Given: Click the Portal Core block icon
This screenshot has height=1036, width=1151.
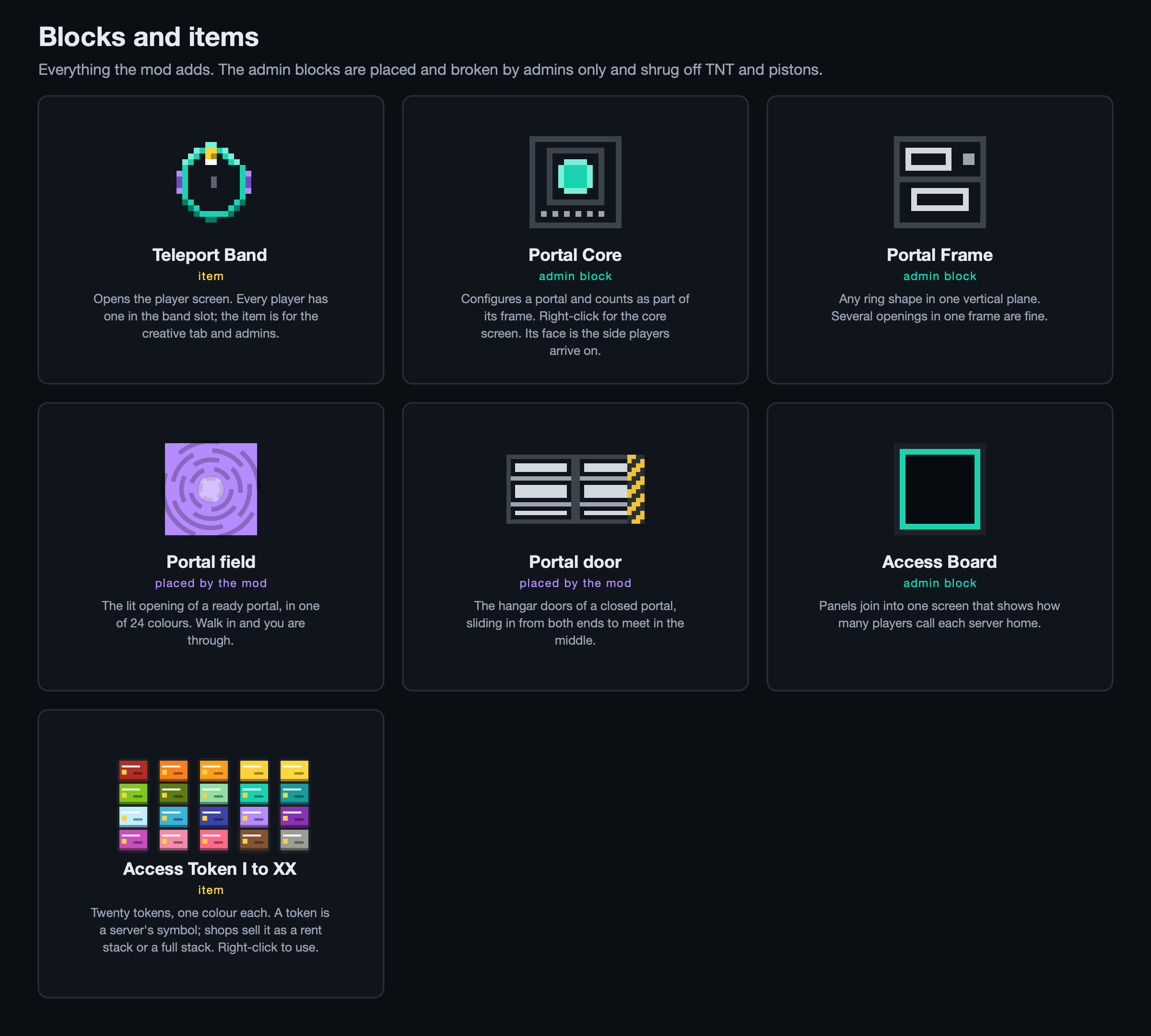Looking at the screenshot, I should pyautogui.click(x=575, y=182).
